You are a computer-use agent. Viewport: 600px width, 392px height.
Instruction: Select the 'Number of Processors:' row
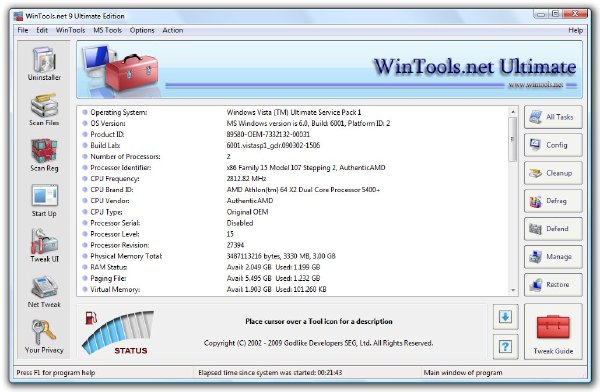294,157
